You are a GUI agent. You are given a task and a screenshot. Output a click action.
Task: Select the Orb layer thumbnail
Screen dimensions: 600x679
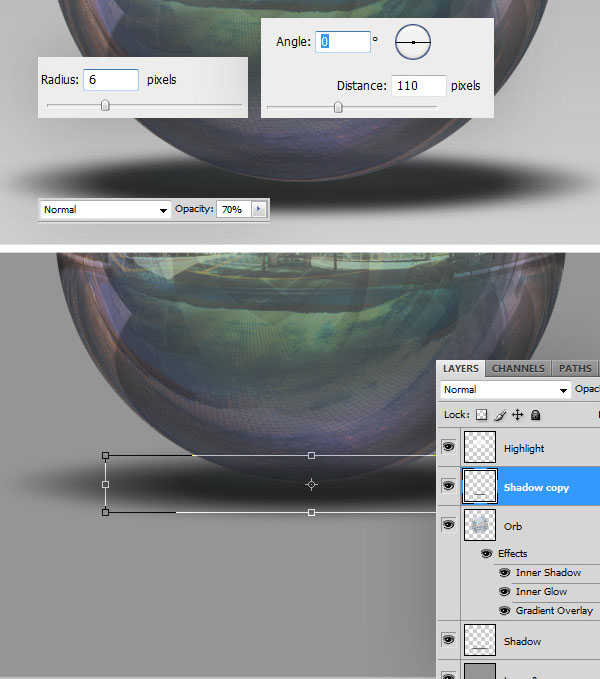(480, 525)
